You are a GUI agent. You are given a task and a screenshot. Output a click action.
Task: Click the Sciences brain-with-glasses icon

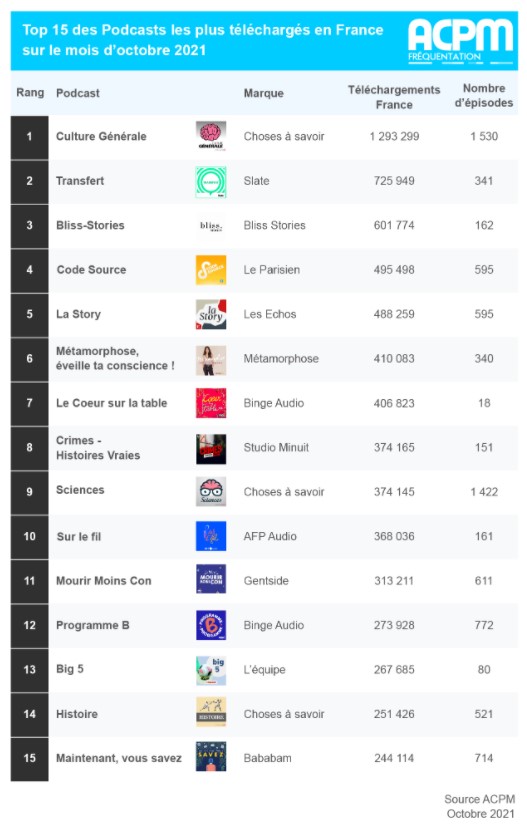pyautogui.click(x=211, y=492)
